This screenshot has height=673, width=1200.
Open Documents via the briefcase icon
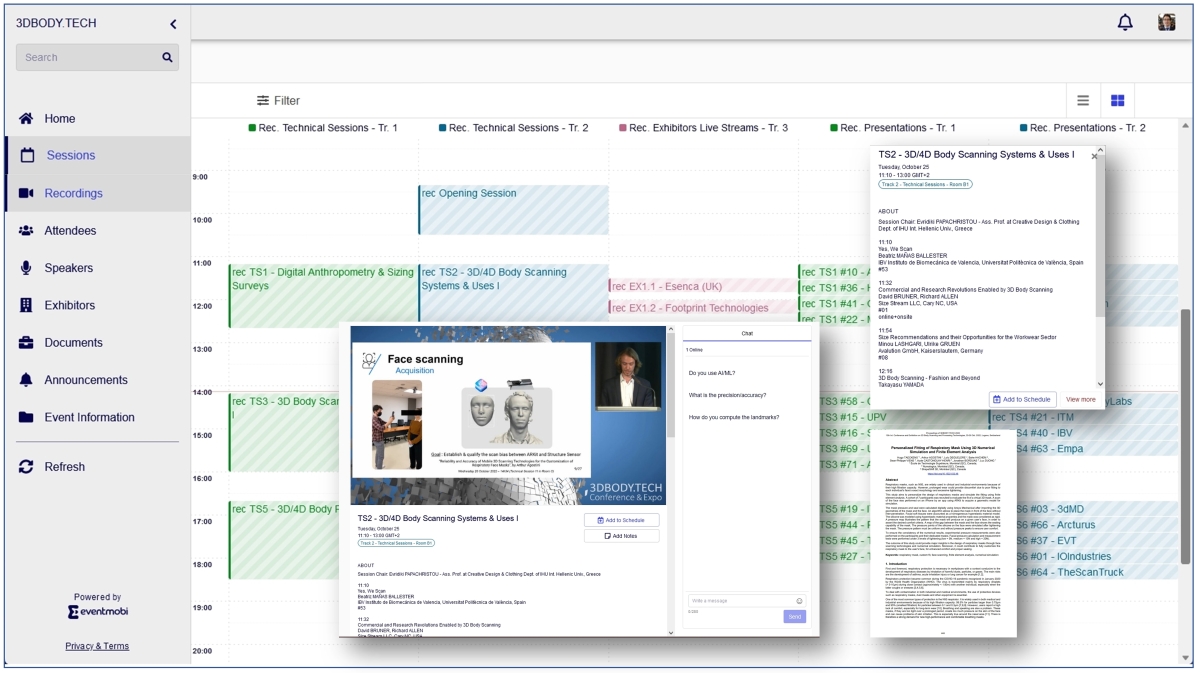pos(26,343)
